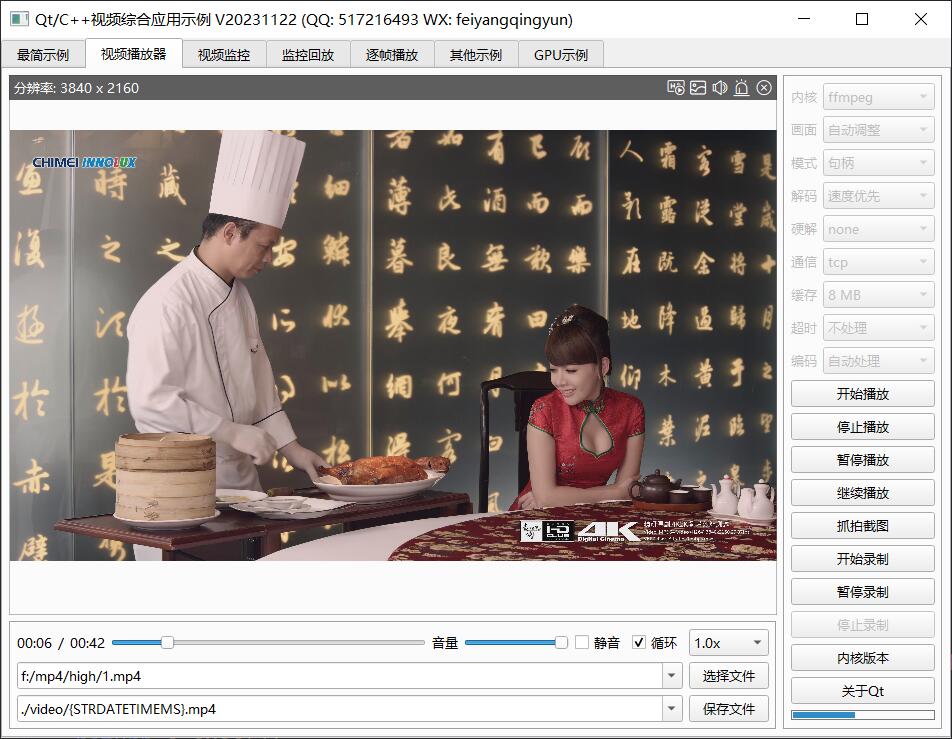Uncheck the 循环 loop checkbox

pos(640,643)
